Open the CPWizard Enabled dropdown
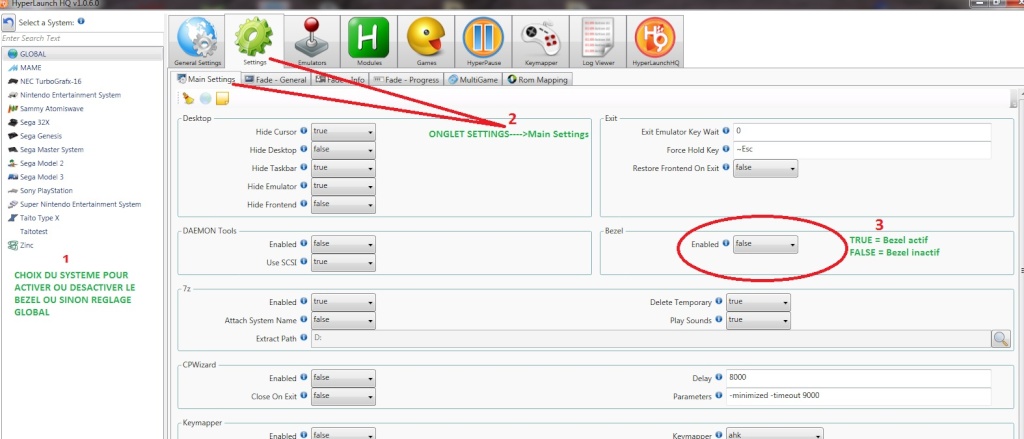Viewport: 1024px width, 439px height. 343,378
